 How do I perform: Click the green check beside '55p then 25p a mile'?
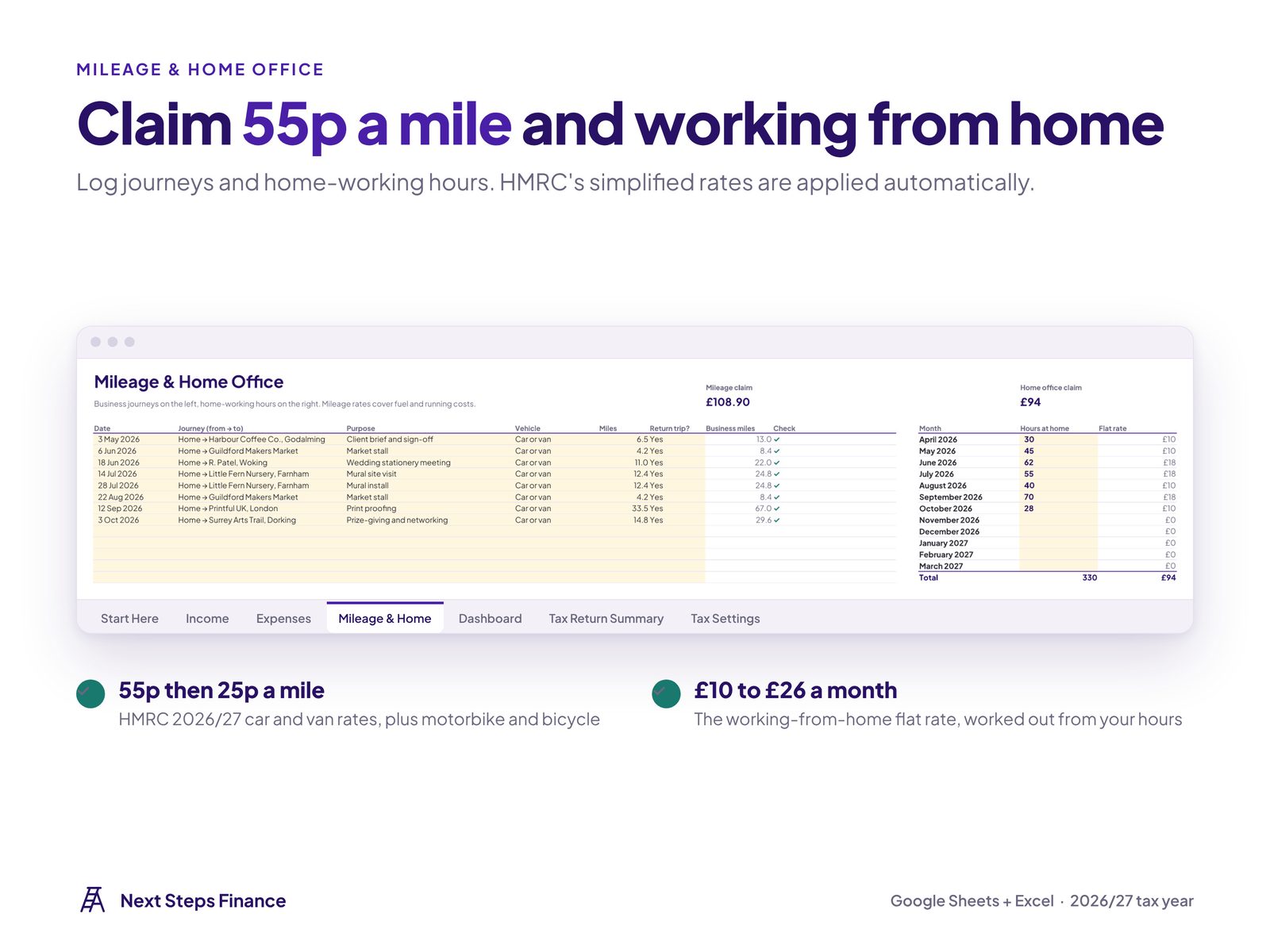click(90, 693)
